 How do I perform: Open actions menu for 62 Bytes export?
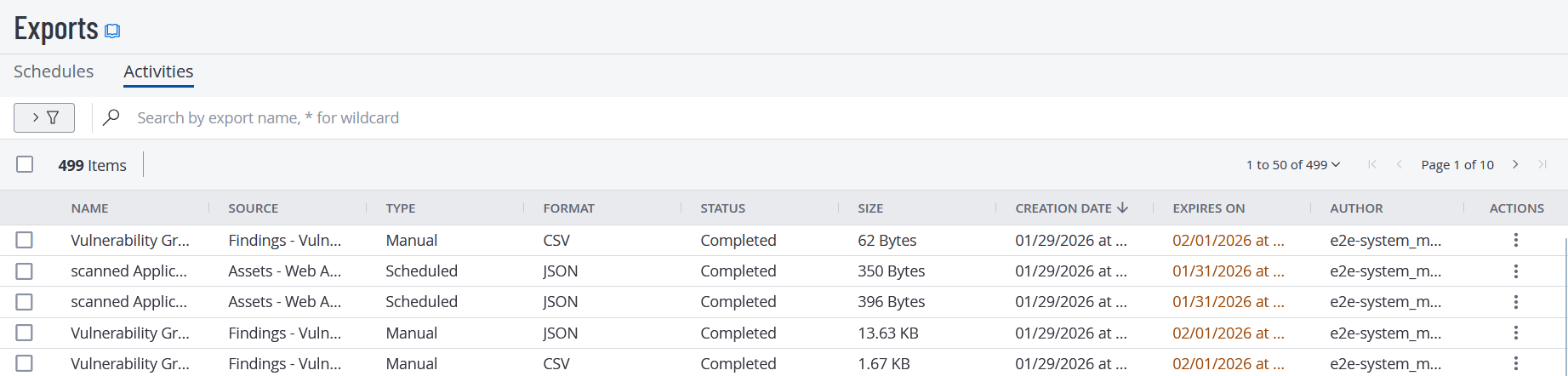[x=1515, y=241]
